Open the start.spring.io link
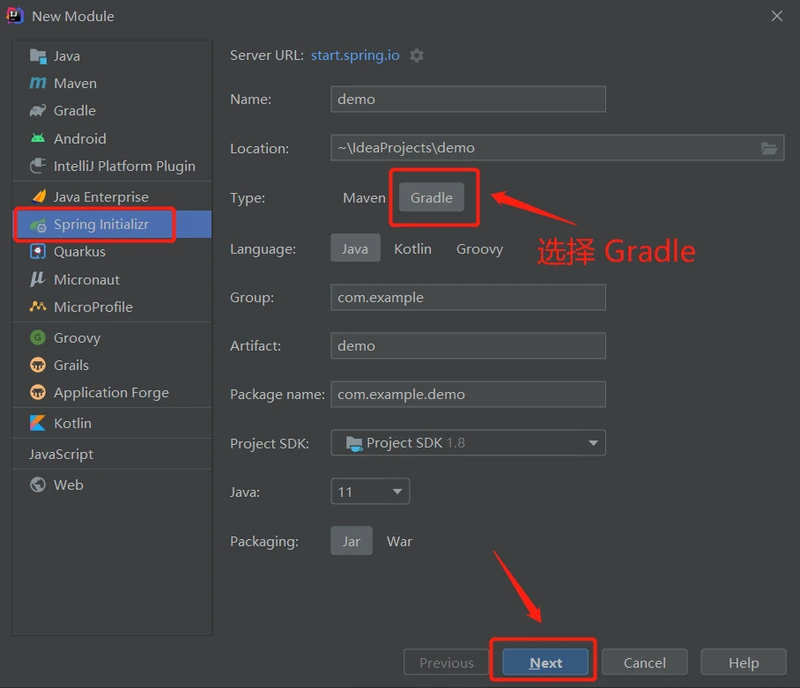Screen dimensions: 800x688 355,56
